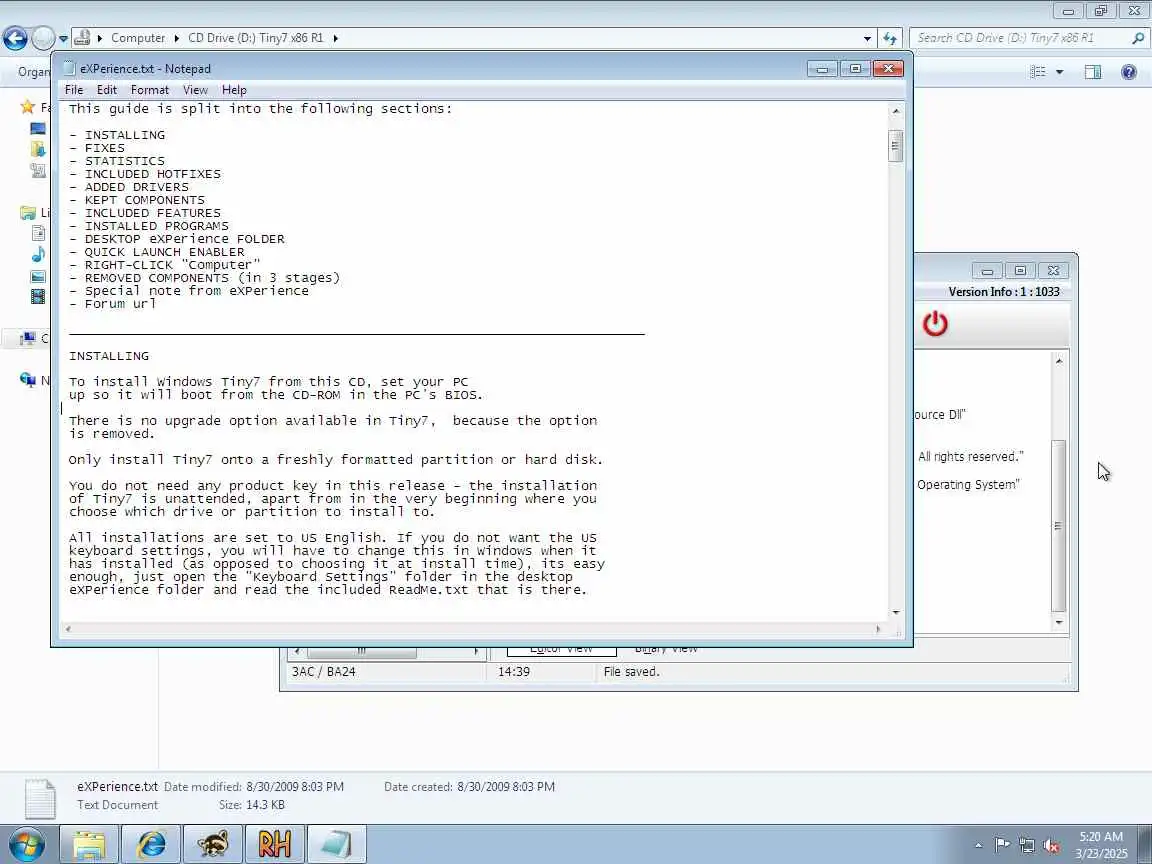Open the File menu in Notepad
This screenshot has height=864, width=1152.
click(x=73, y=90)
